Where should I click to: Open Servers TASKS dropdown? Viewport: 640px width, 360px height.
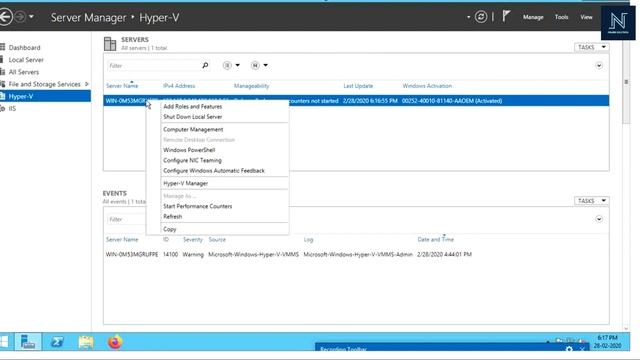(591, 47)
